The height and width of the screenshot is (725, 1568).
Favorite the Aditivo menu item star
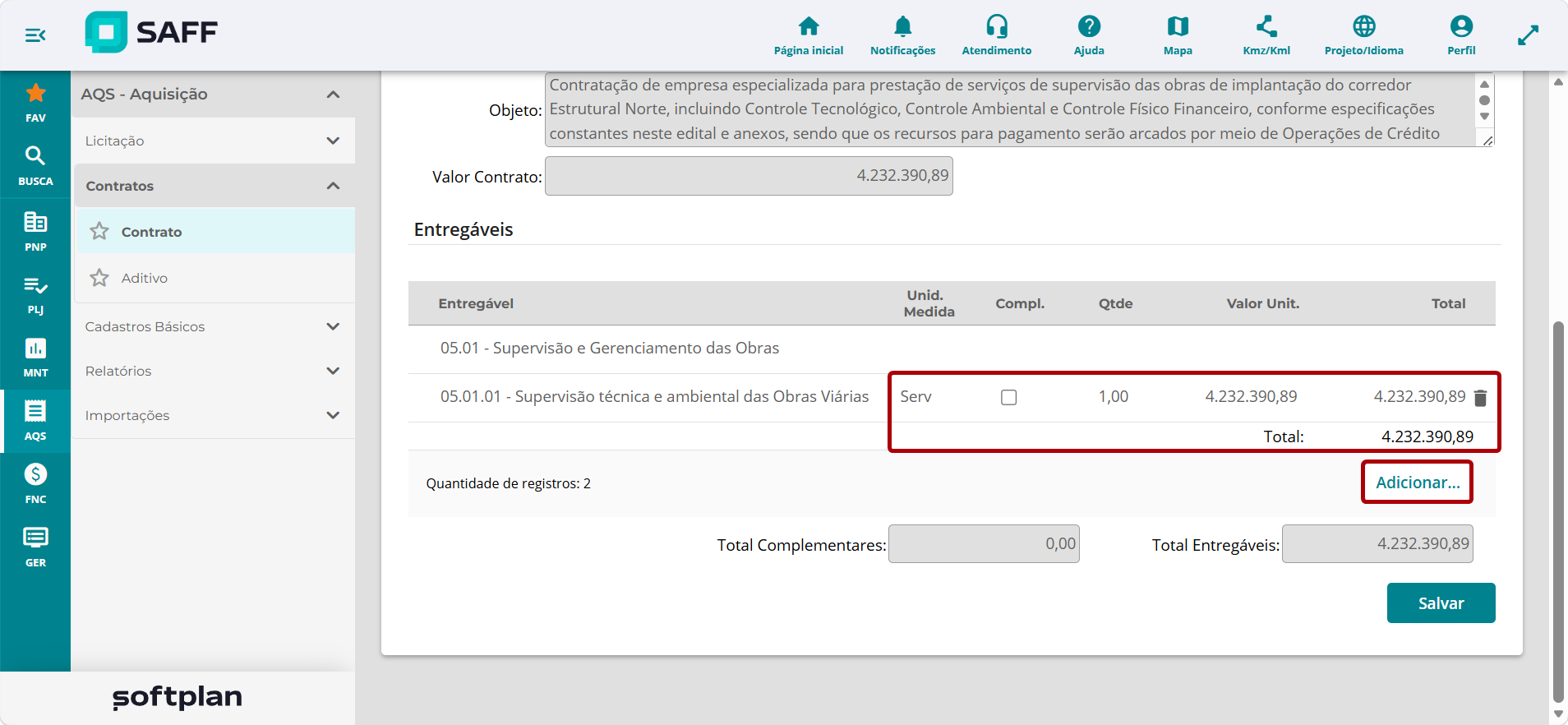pyautogui.click(x=99, y=278)
